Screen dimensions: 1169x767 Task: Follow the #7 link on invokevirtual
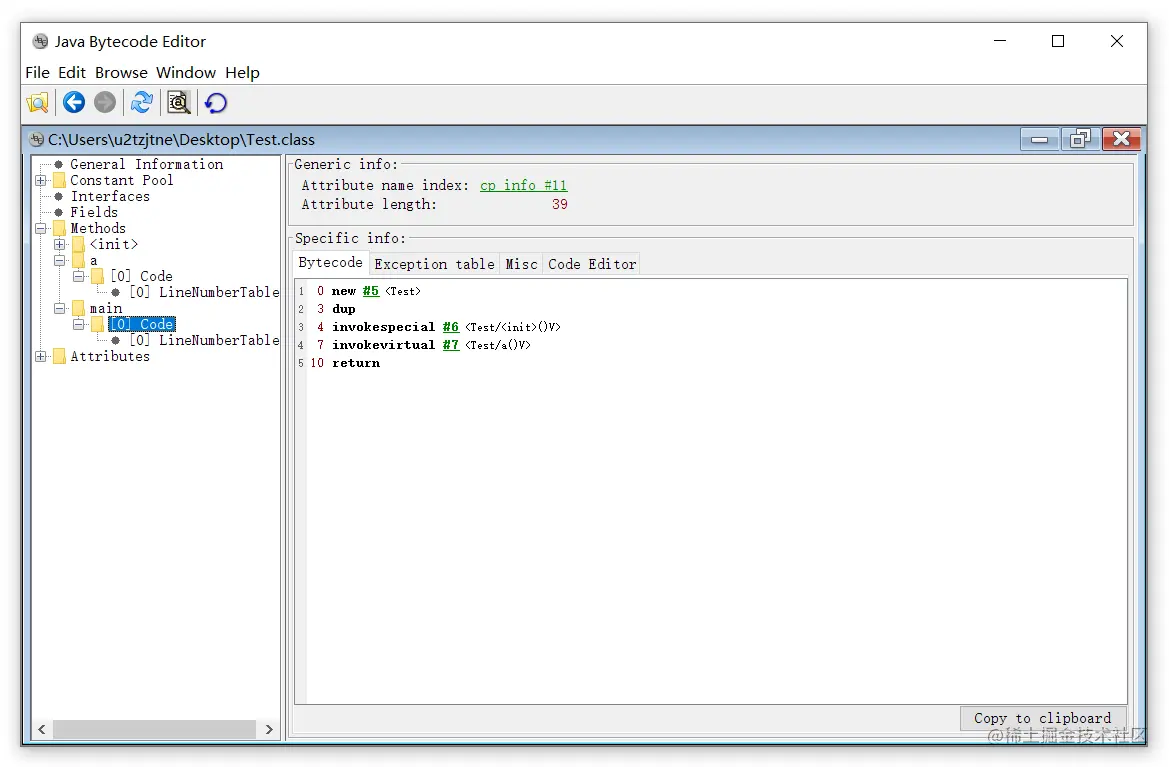click(x=450, y=344)
